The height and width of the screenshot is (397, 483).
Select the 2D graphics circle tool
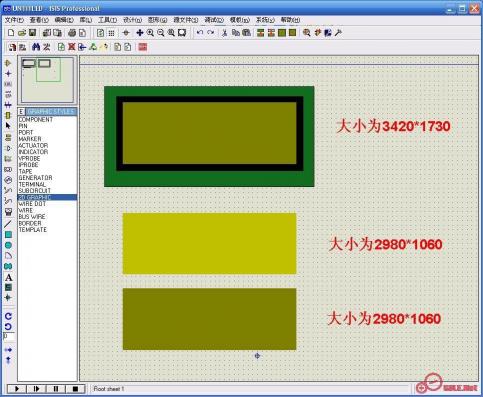click(8, 246)
